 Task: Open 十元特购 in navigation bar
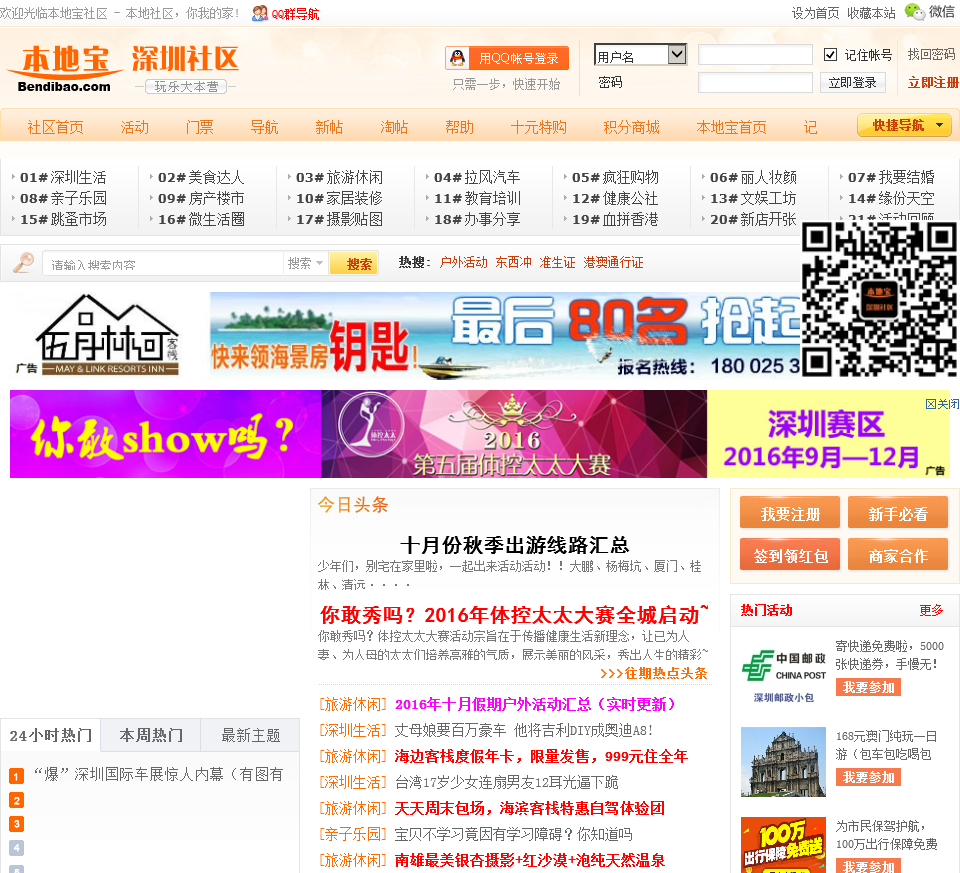(538, 127)
